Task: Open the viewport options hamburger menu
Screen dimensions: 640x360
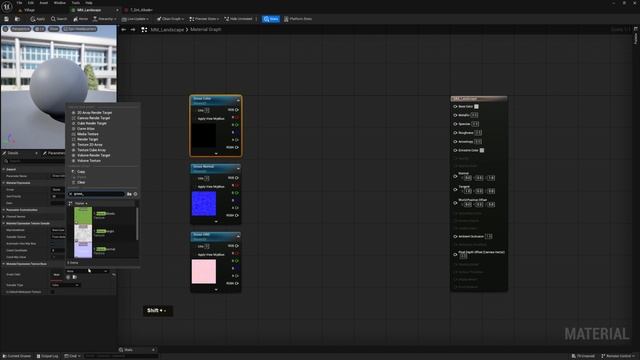Action: [5, 29]
